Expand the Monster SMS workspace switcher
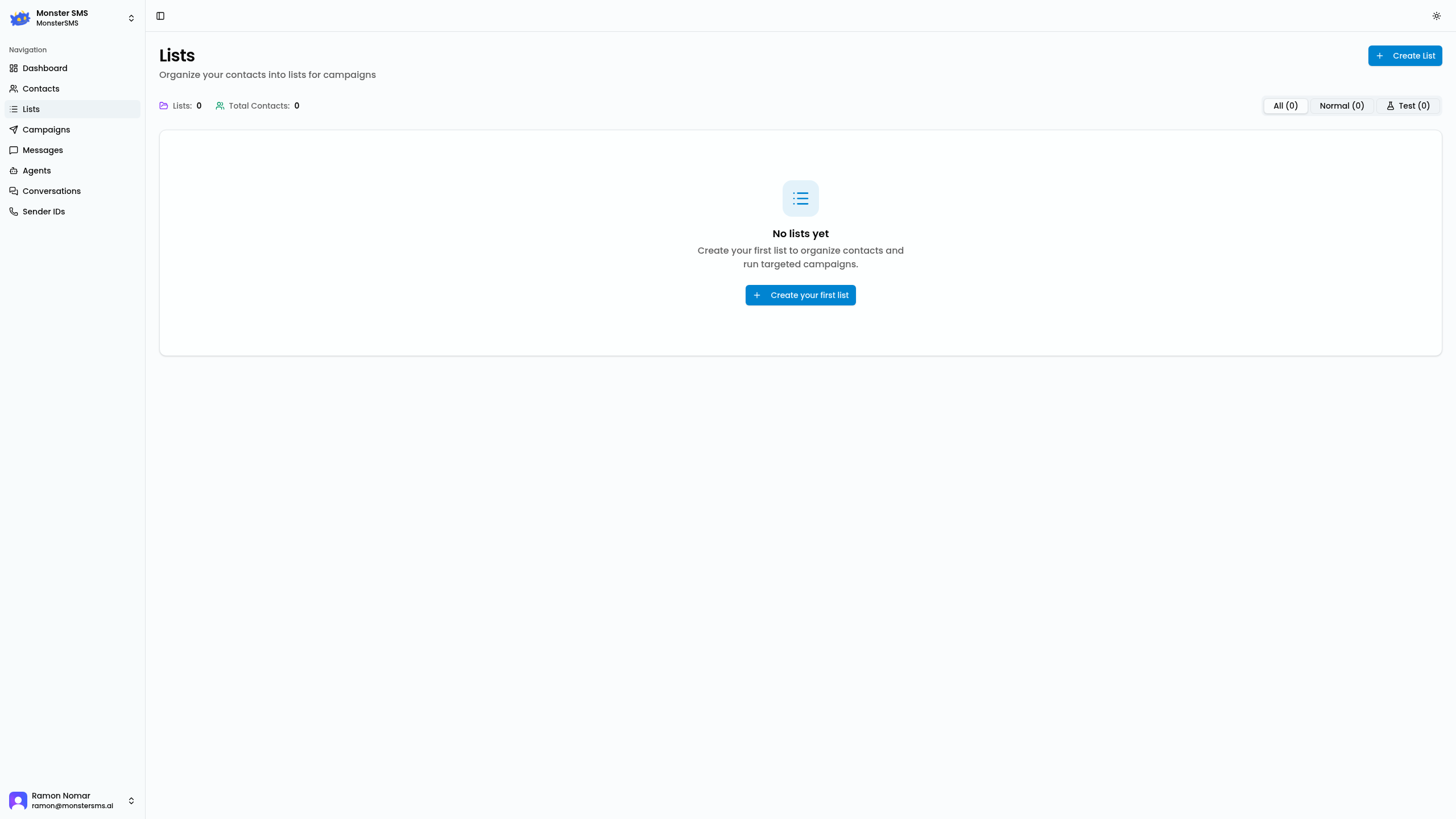 131,18
